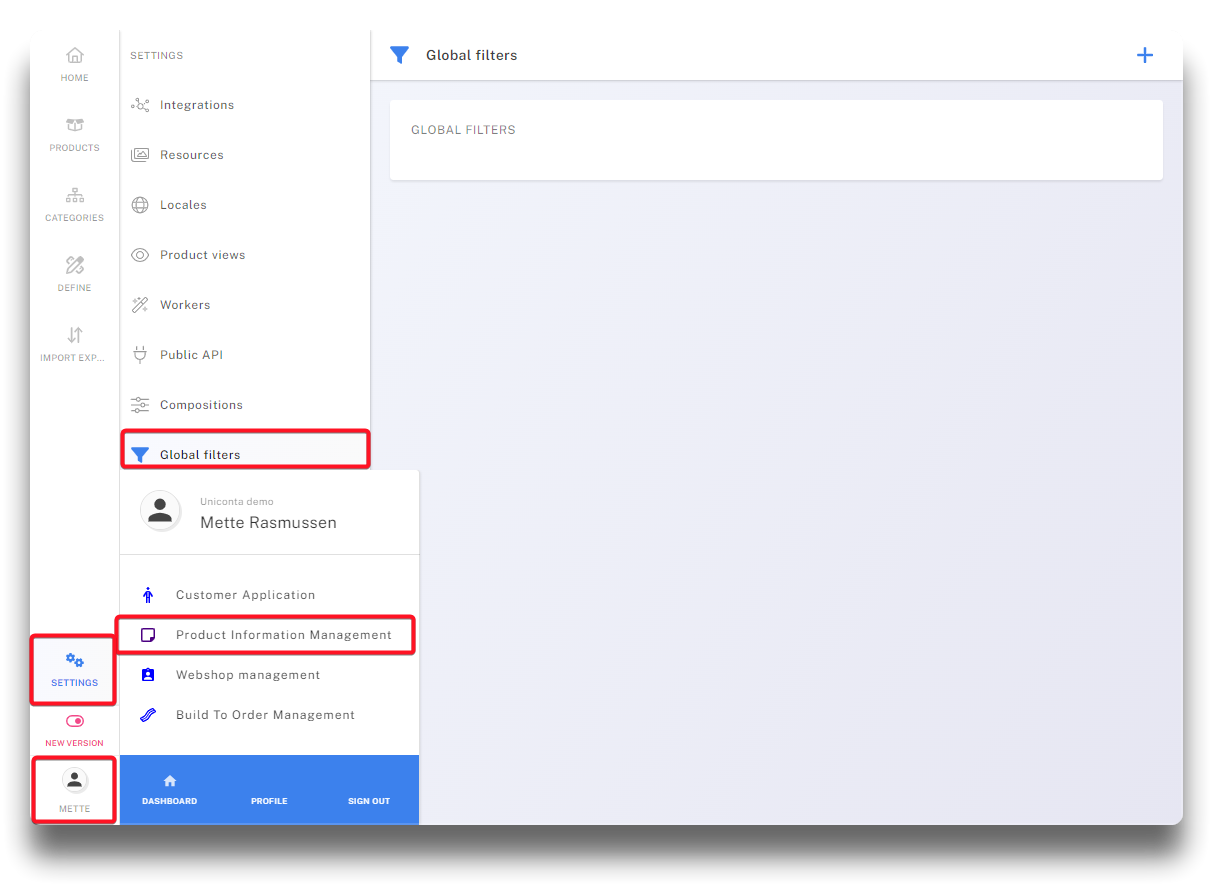The image size is (1213, 887).
Task: Click the plus icon to add global filter
Action: point(1145,55)
